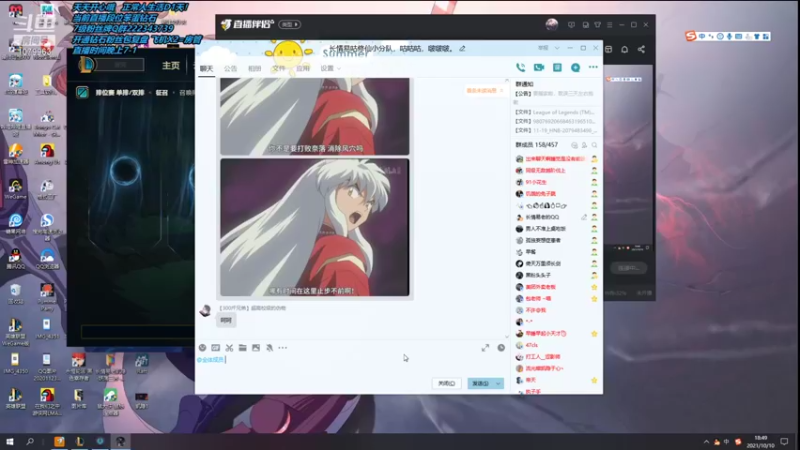
Task: Switch to the 相册 tab
Action: coord(255,68)
